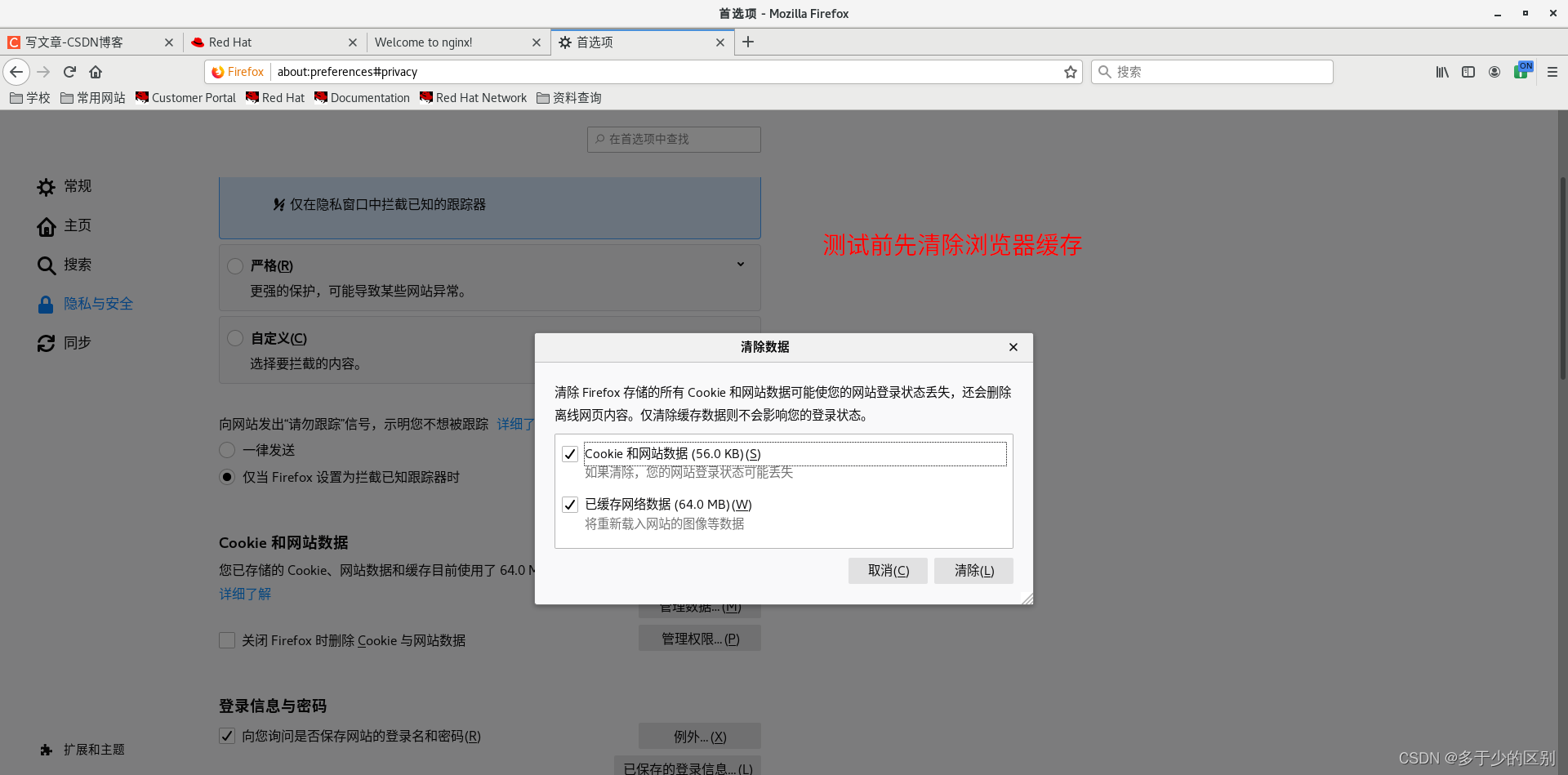Open the 常用网站 bookmarks folder
Image resolution: width=1568 pixels, height=775 pixels.
(x=93, y=98)
